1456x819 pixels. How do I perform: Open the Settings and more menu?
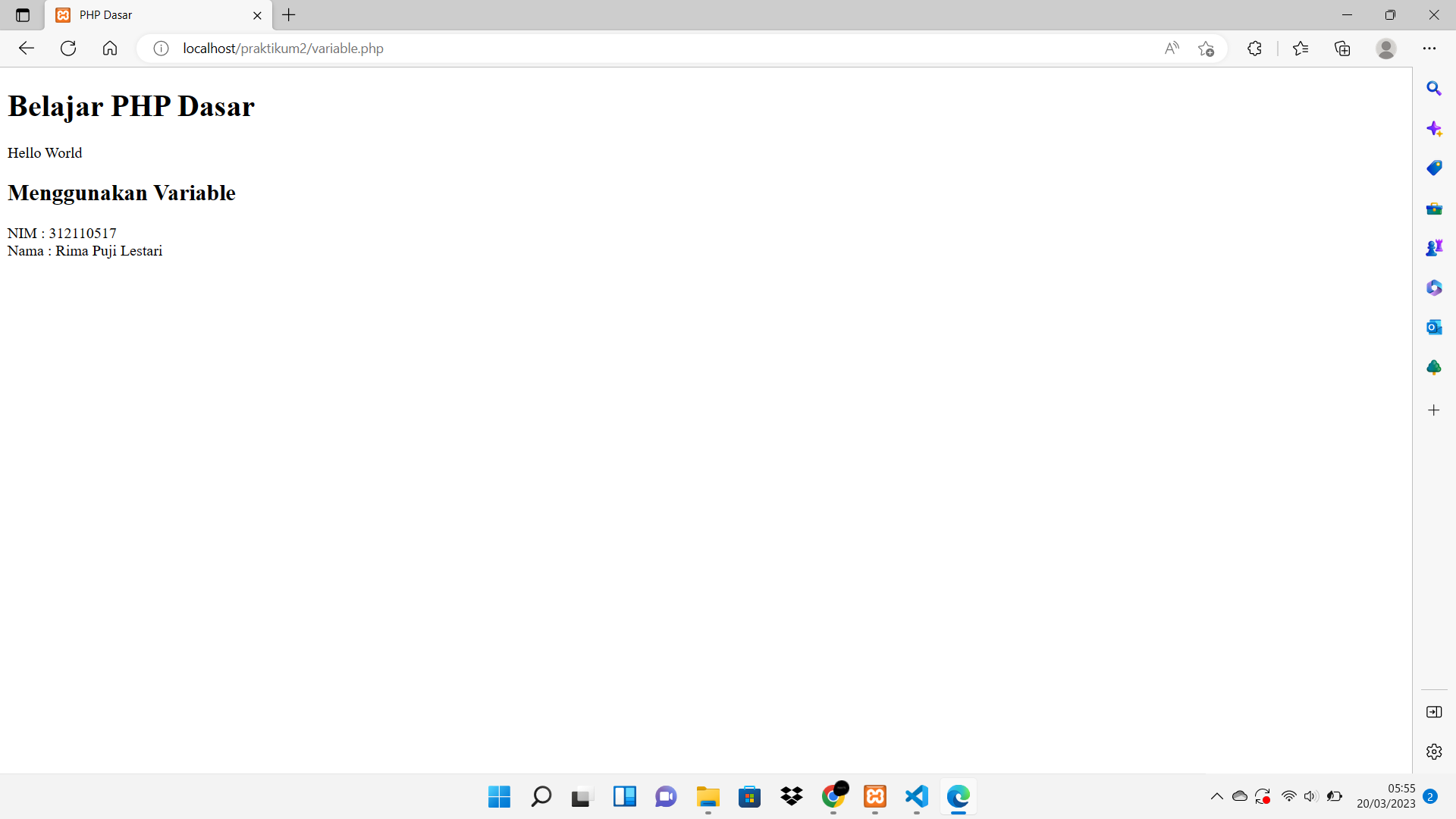click(1429, 49)
